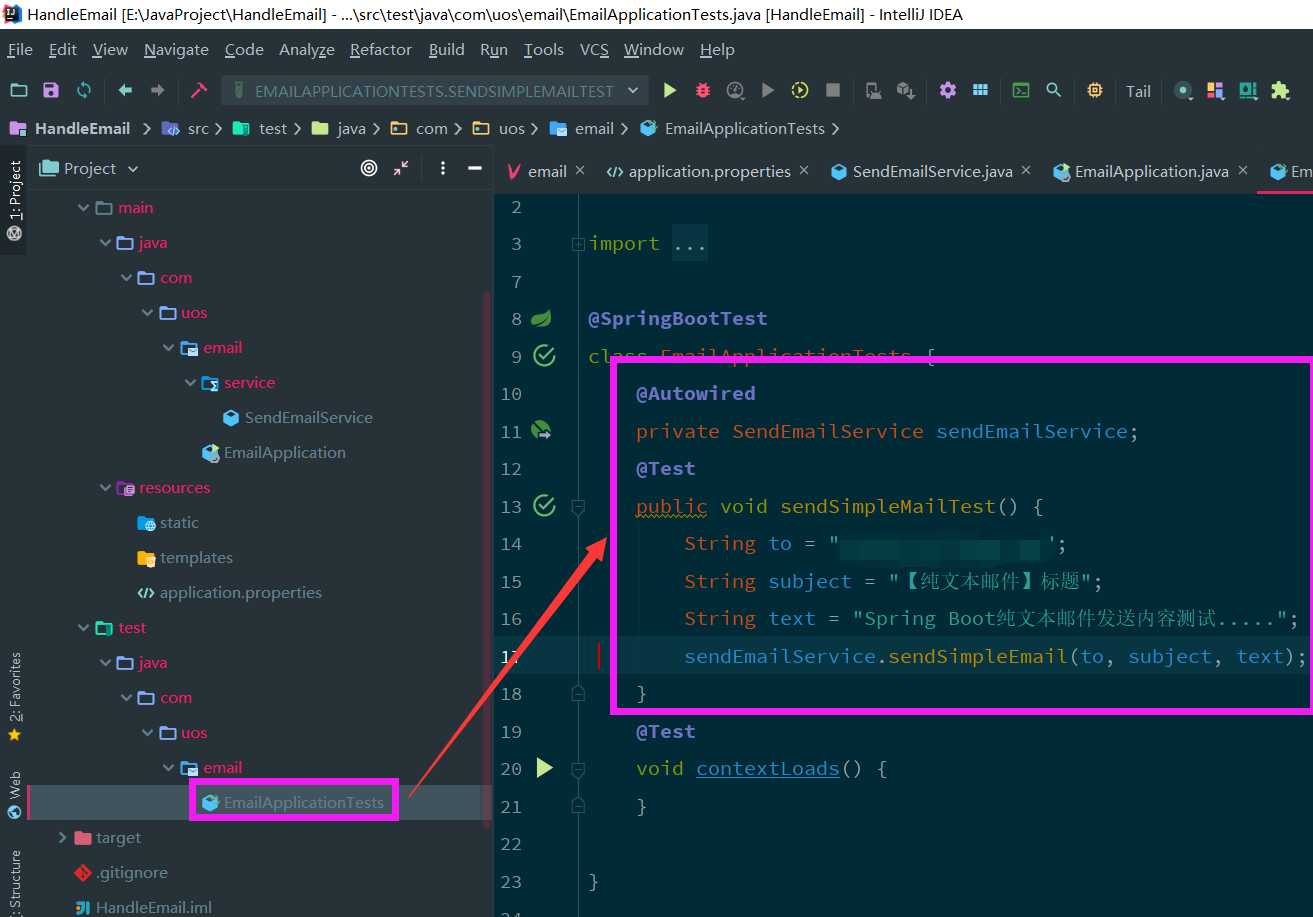Open Project Structure grid icon
1313x917 pixels.
click(980, 90)
